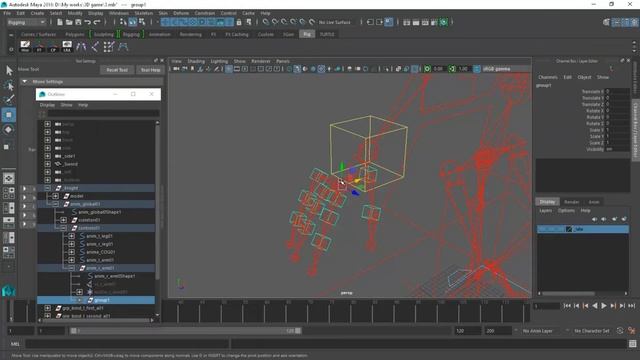Switch to the Polygons shelf tab
The height and width of the screenshot is (360, 640).
[75, 34]
